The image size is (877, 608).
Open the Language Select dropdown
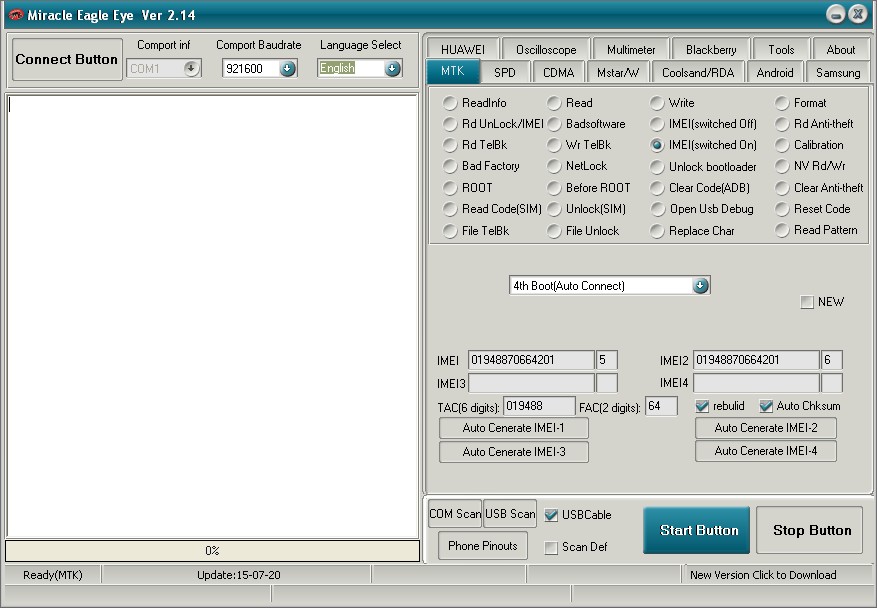tap(393, 68)
